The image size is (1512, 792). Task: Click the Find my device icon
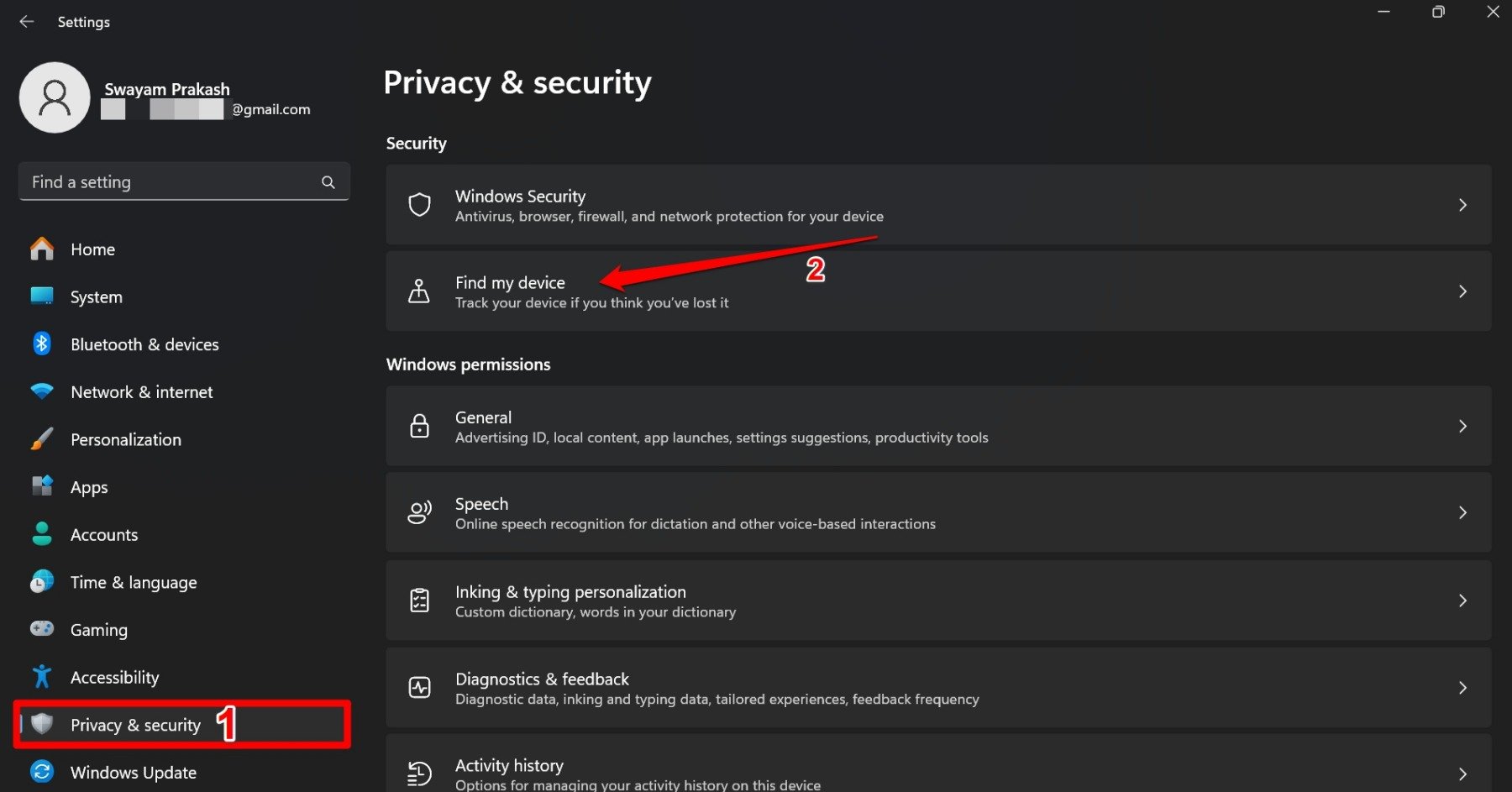click(419, 291)
